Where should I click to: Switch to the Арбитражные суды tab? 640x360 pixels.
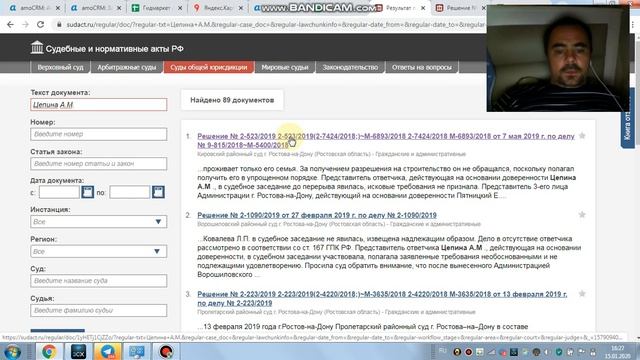click(x=127, y=67)
